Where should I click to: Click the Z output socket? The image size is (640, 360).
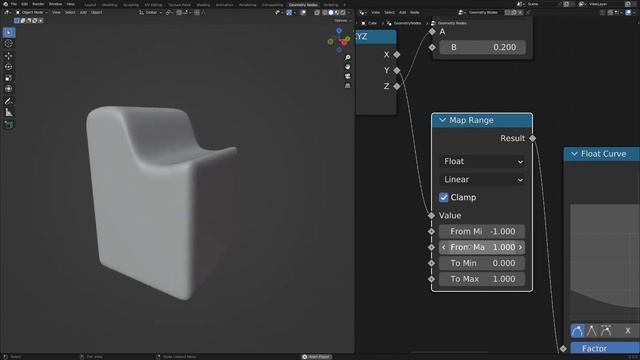397,86
